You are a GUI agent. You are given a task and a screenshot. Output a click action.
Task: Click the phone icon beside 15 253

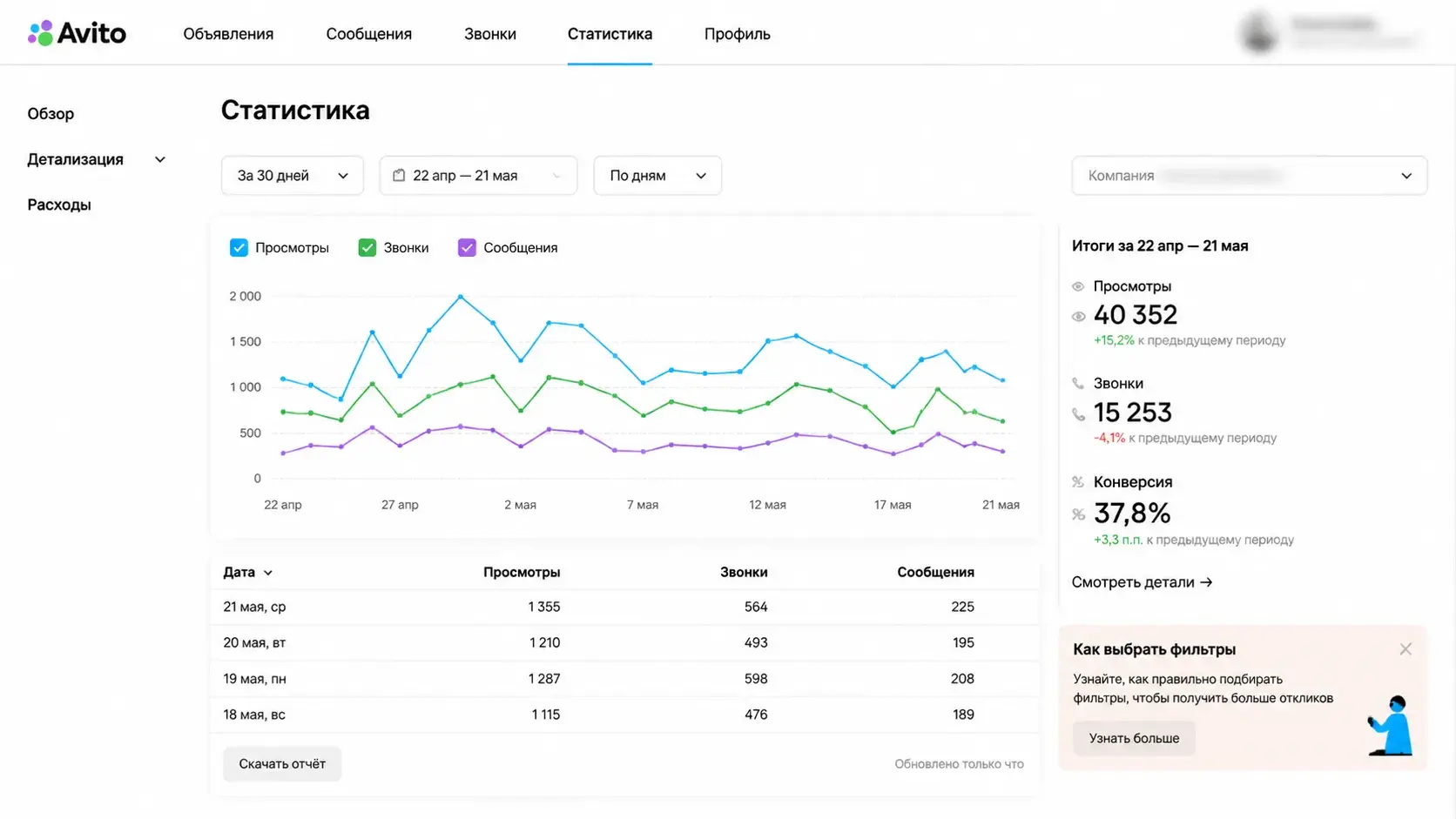click(1078, 414)
